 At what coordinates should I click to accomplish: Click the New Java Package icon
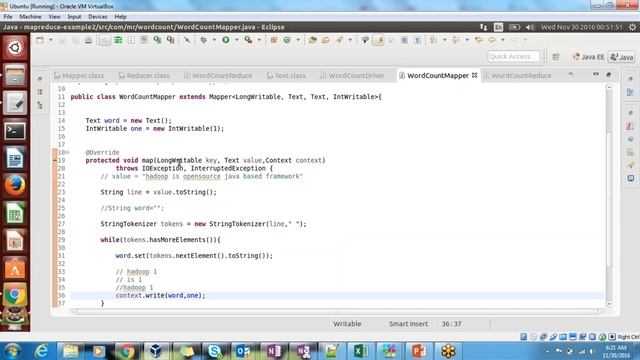[x=274, y=40]
